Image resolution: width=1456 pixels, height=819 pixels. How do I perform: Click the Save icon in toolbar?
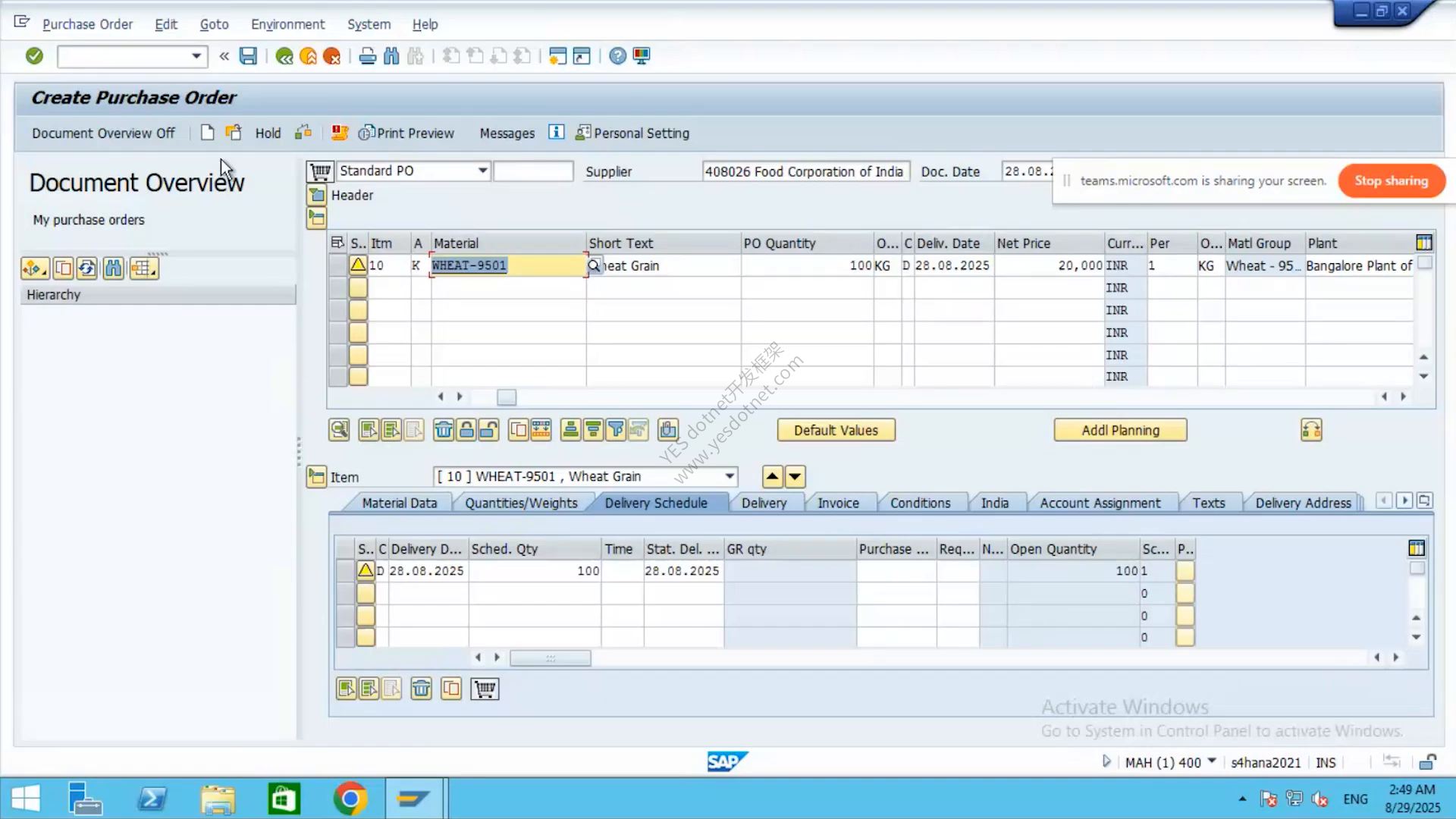pos(248,55)
